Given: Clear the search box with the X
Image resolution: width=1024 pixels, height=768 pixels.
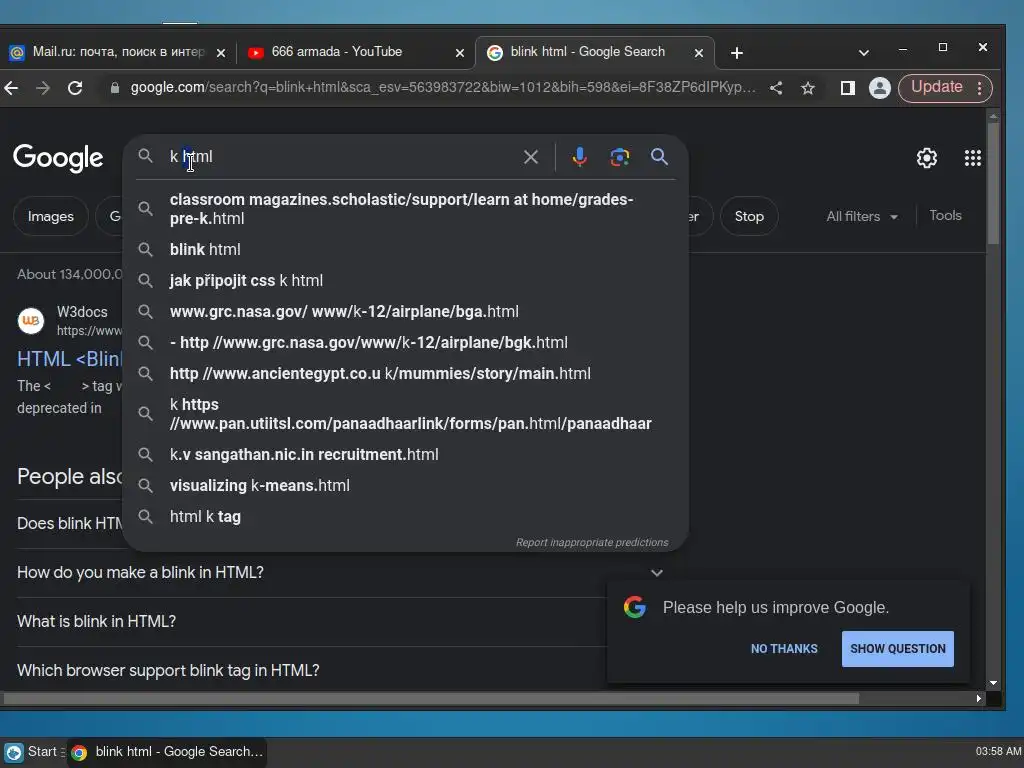Looking at the screenshot, I should (531, 157).
